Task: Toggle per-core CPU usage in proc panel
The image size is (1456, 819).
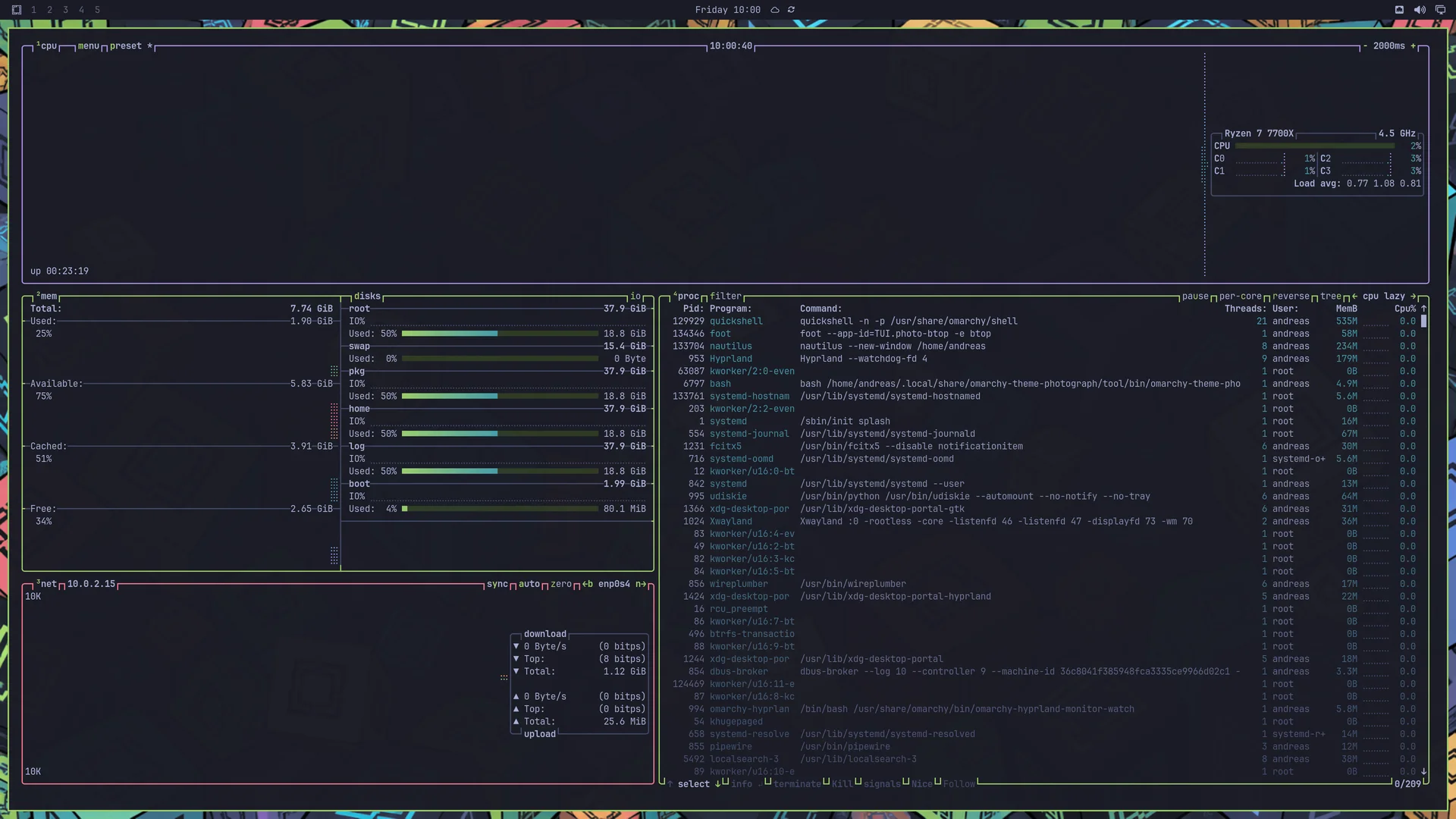Action: pyautogui.click(x=1241, y=297)
